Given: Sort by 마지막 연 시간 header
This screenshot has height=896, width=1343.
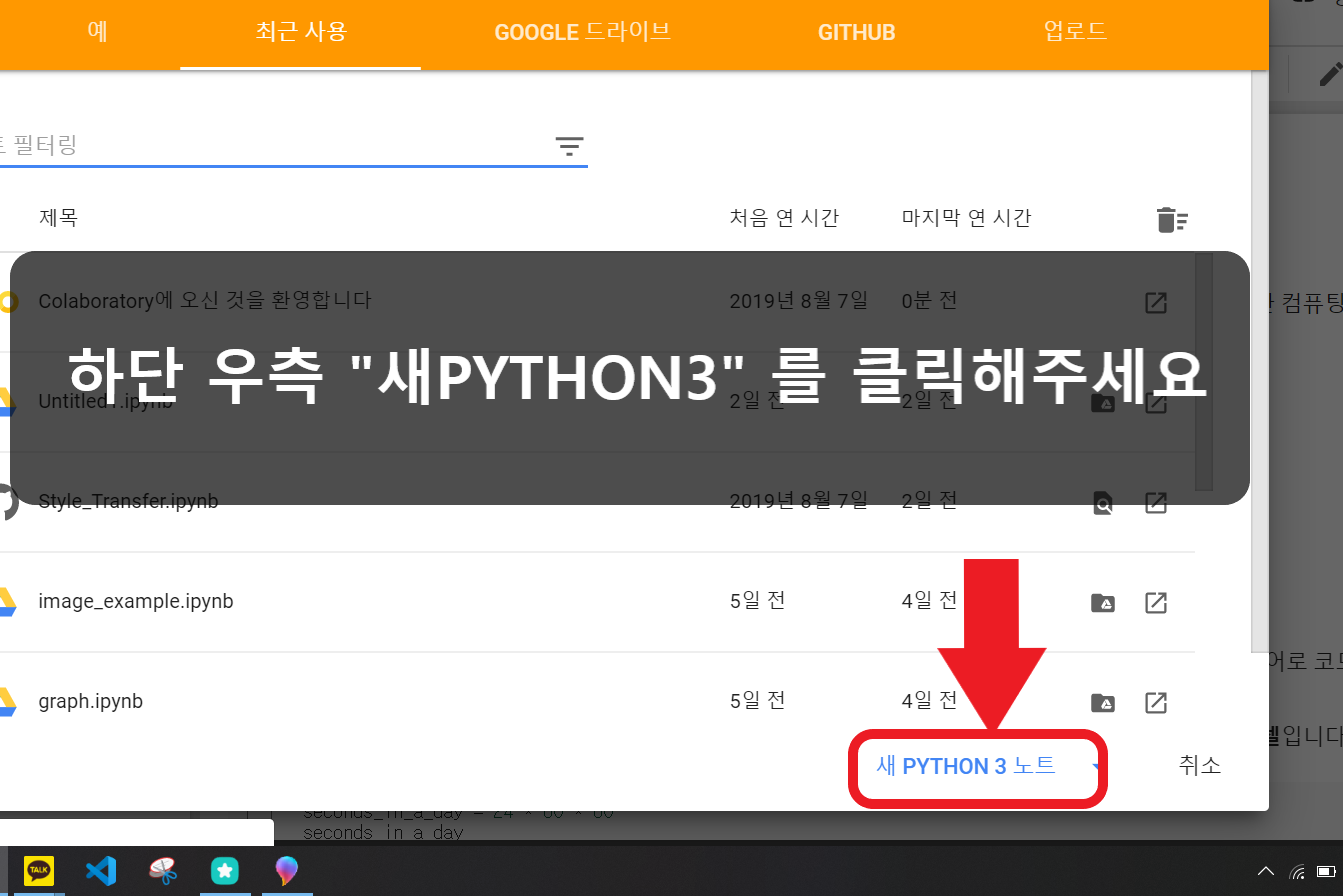Looking at the screenshot, I should point(966,217).
